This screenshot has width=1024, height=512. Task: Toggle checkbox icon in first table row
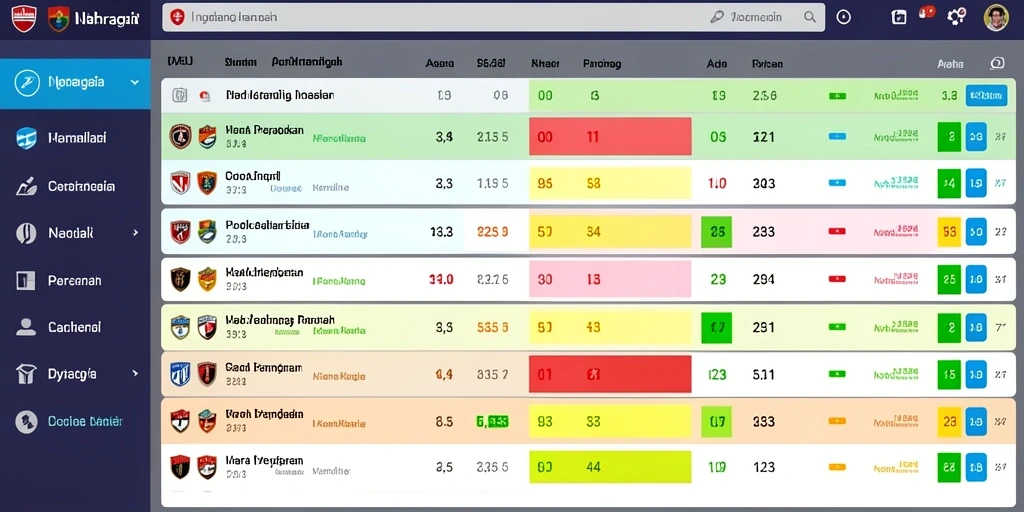pos(180,95)
